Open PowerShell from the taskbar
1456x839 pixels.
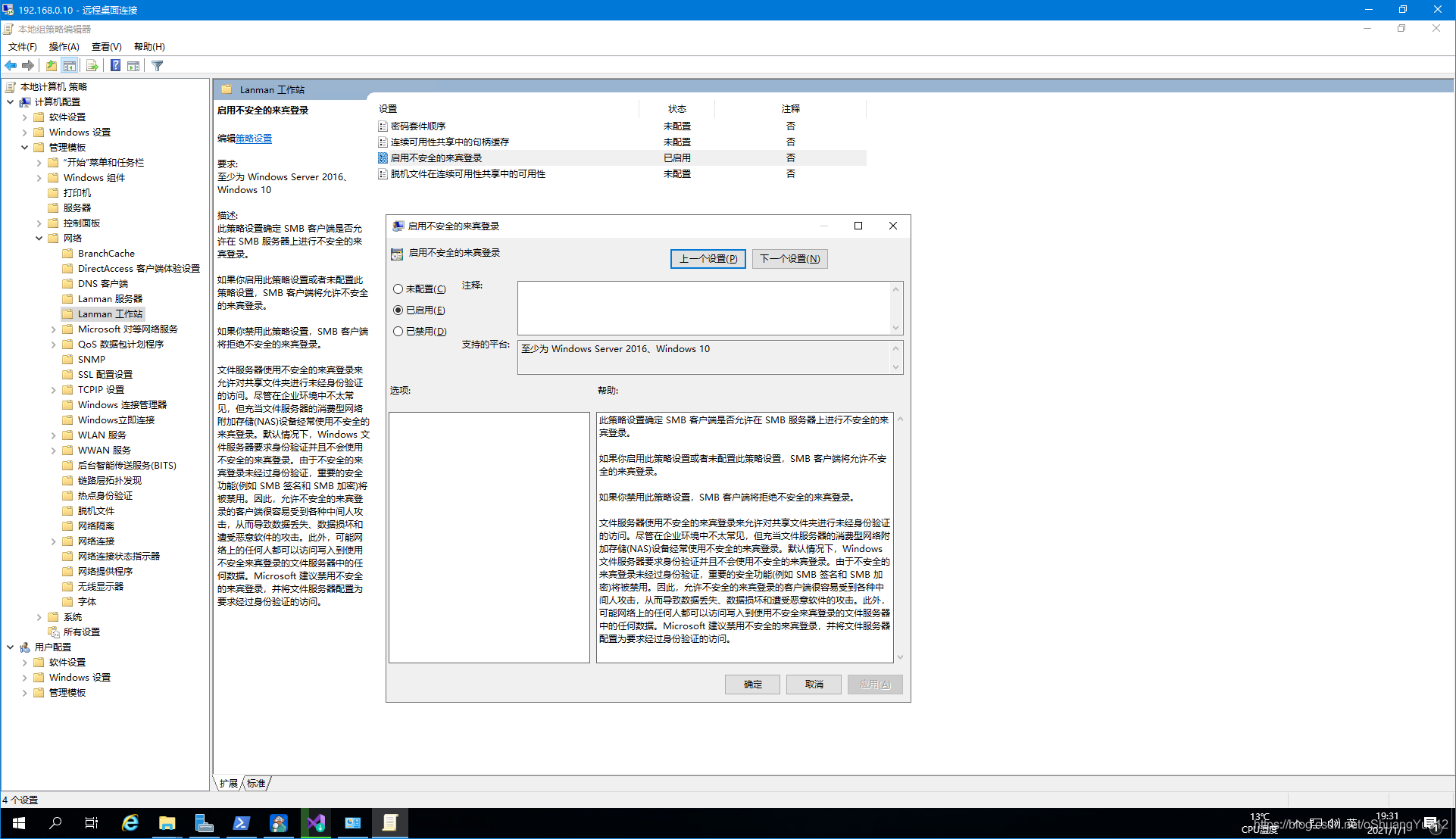point(241,823)
